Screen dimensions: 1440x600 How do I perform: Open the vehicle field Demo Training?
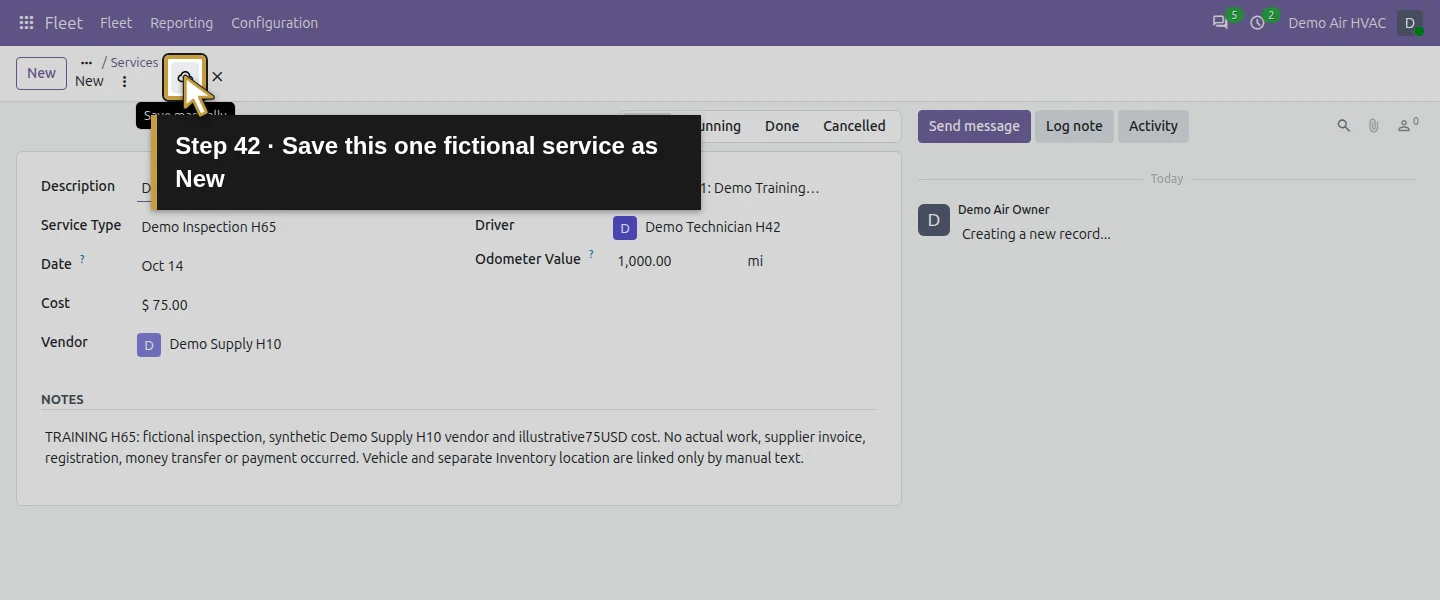click(x=760, y=188)
